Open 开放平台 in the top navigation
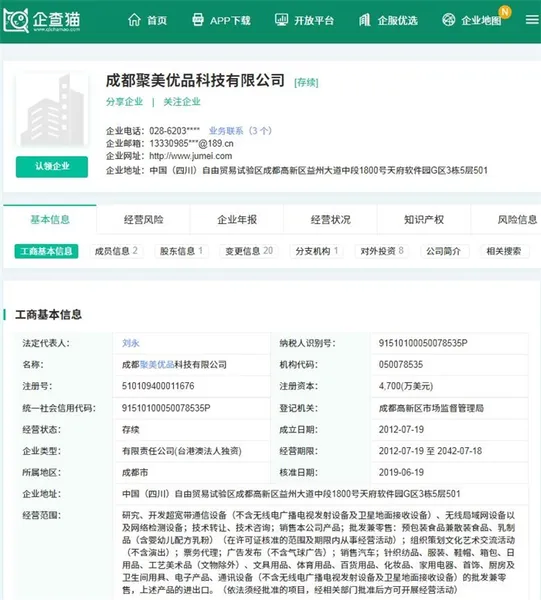Image resolution: width=541 pixels, height=600 pixels. (x=314, y=20)
